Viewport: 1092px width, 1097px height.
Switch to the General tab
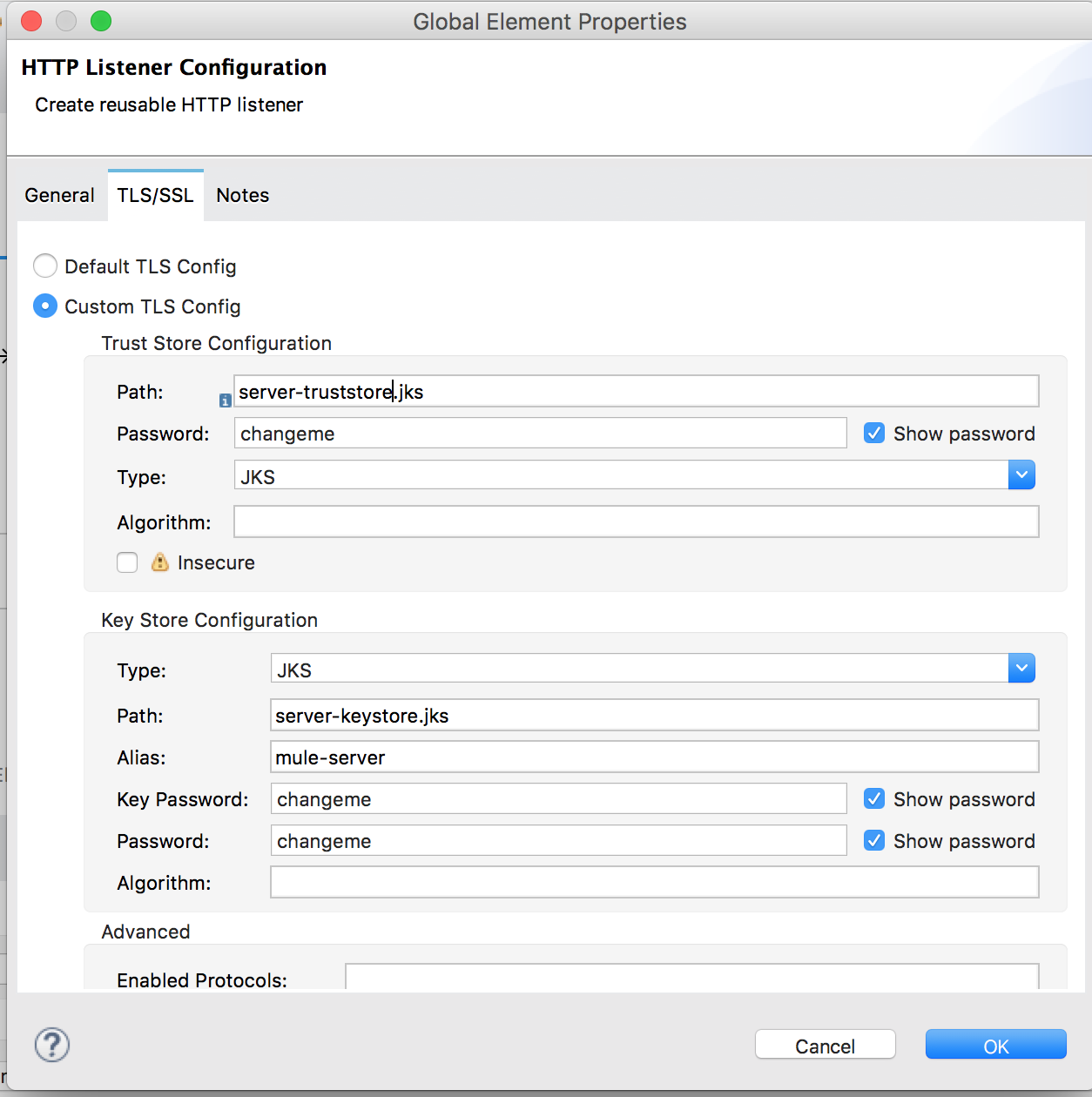[59, 195]
